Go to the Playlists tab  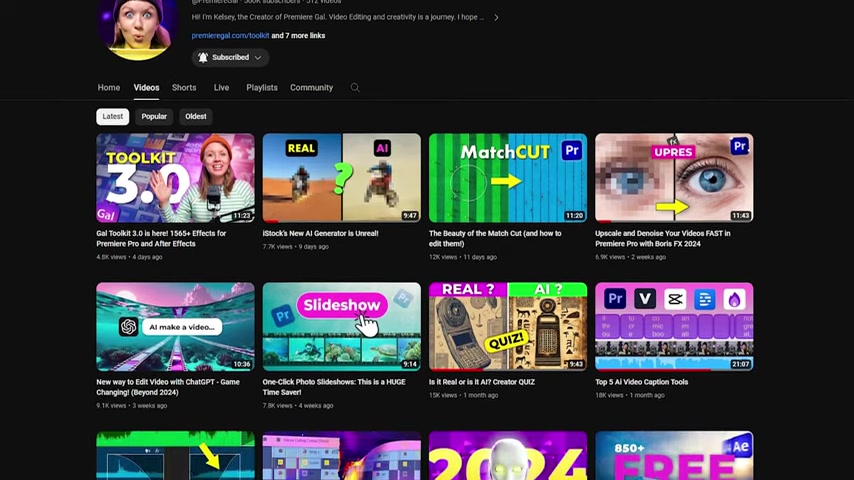[x=262, y=88]
